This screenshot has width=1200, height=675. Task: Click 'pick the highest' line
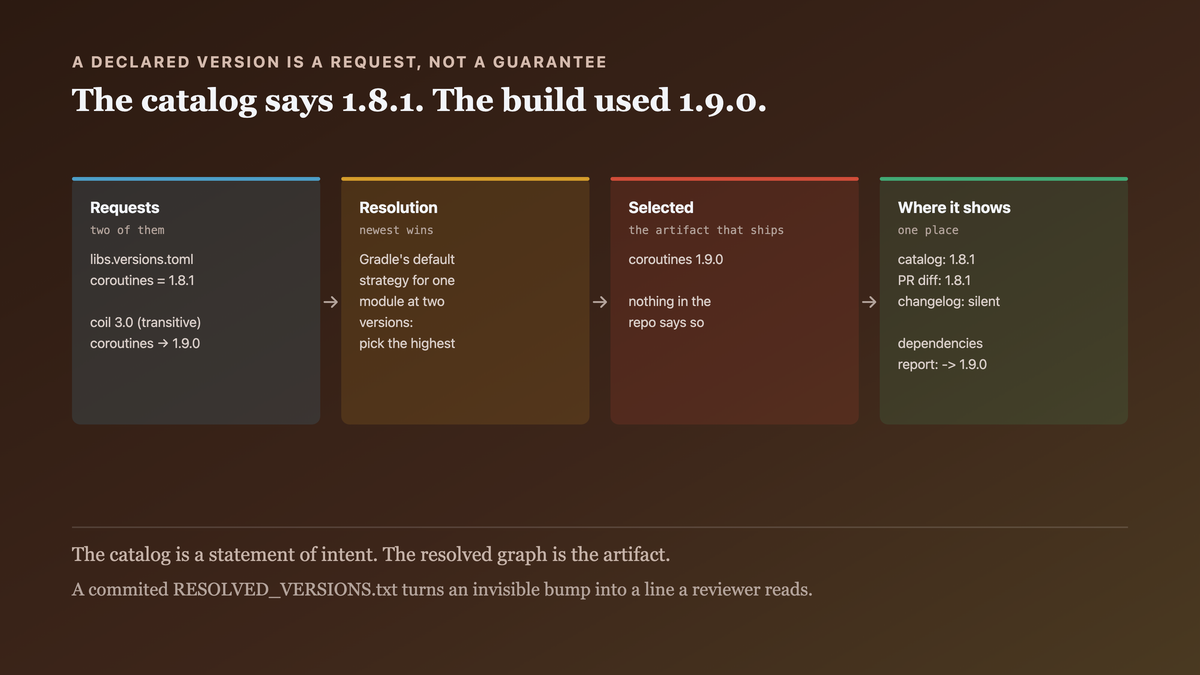(407, 343)
